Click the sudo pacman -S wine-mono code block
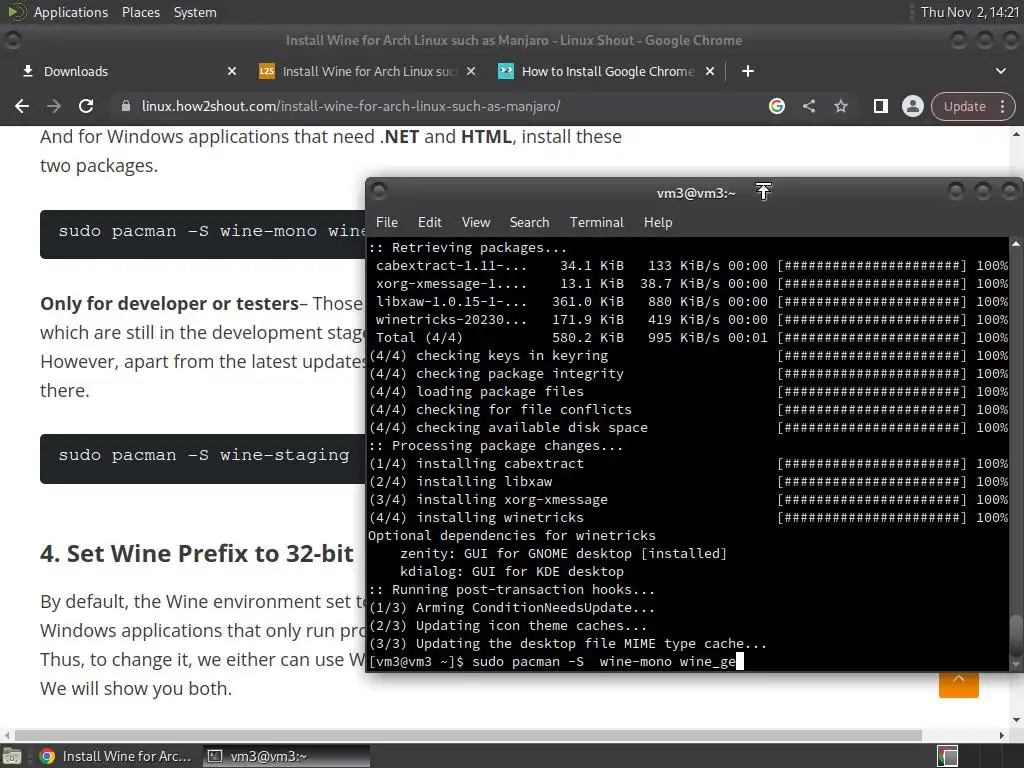Image resolution: width=1024 pixels, height=768 pixels. pyautogui.click(x=204, y=234)
